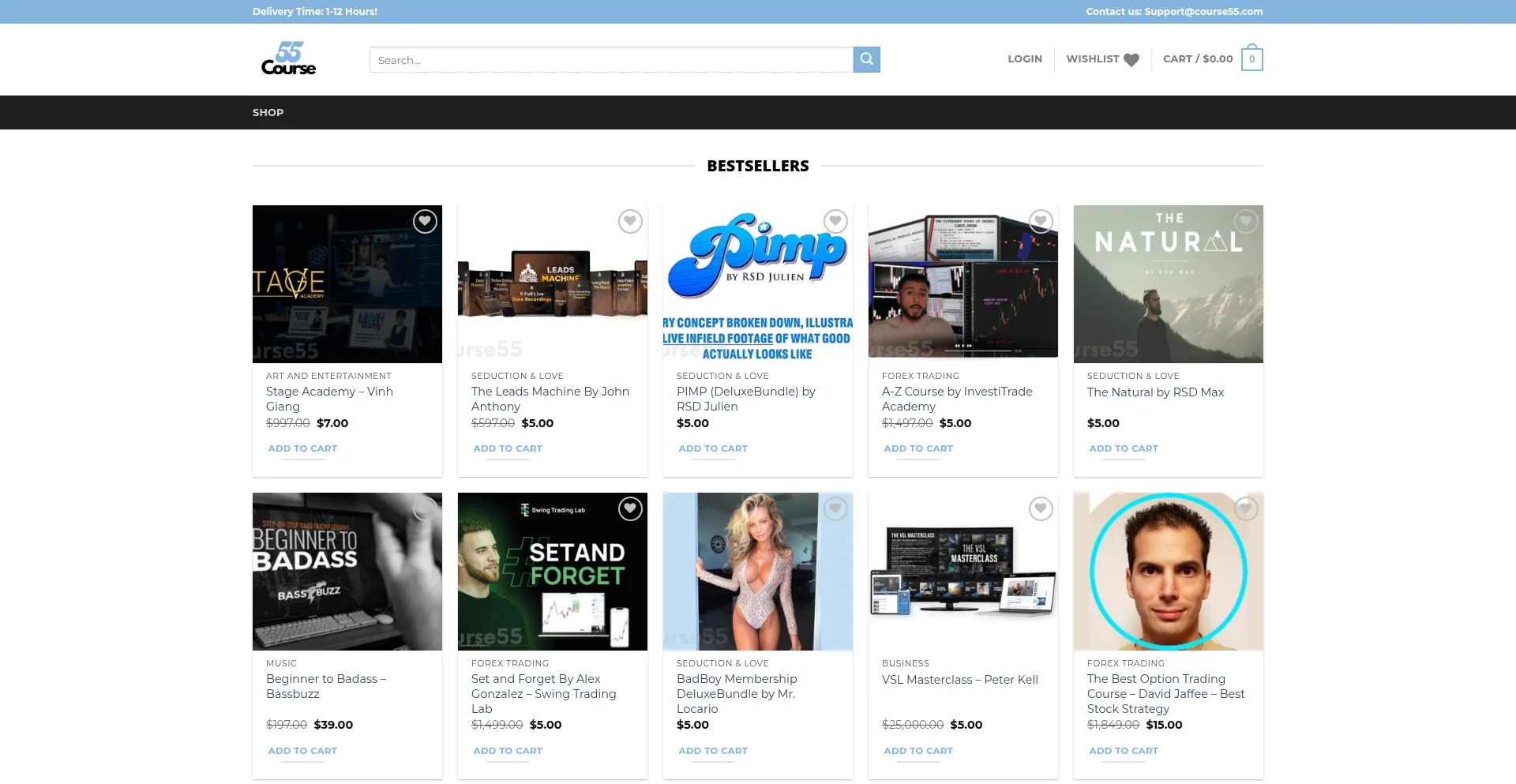The width and height of the screenshot is (1516, 784).
Task: Click 'BUSINESS' category label
Action: 906,663
